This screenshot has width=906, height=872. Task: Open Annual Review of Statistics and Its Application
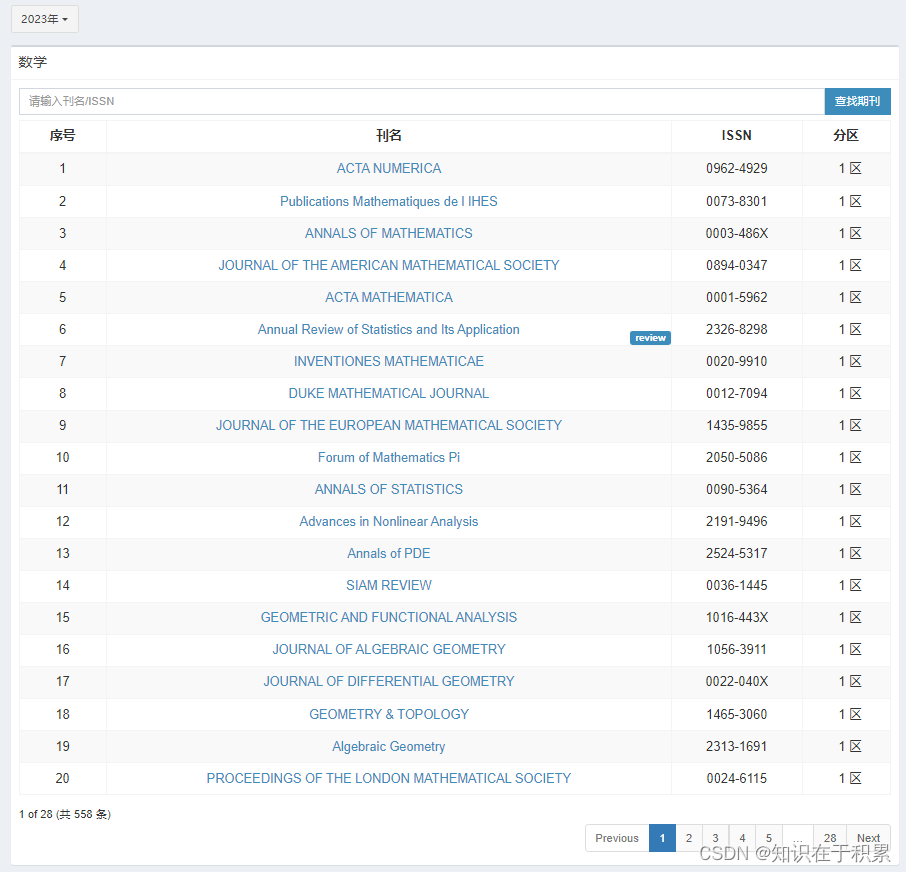coord(389,329)
